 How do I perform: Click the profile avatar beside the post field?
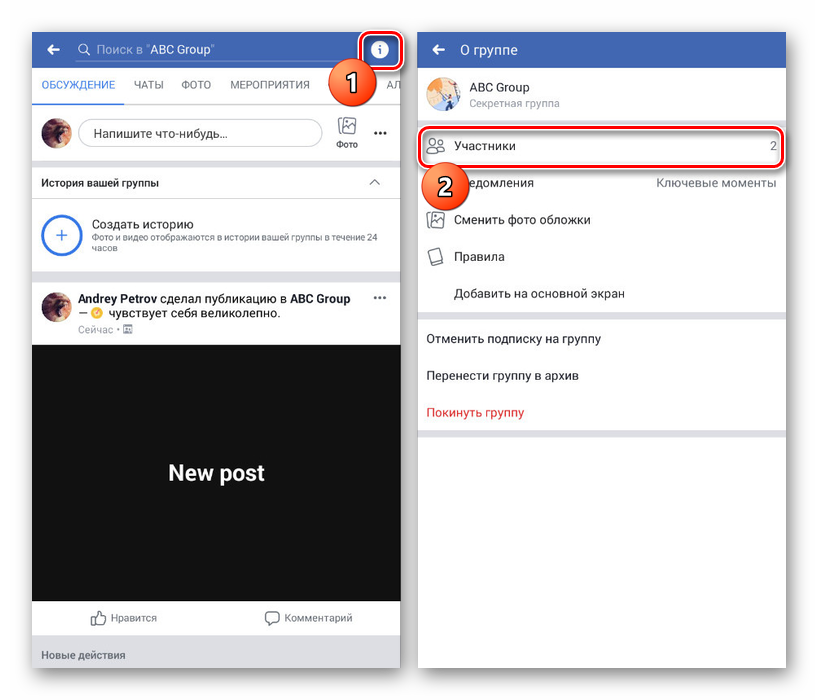click(56, 133)
